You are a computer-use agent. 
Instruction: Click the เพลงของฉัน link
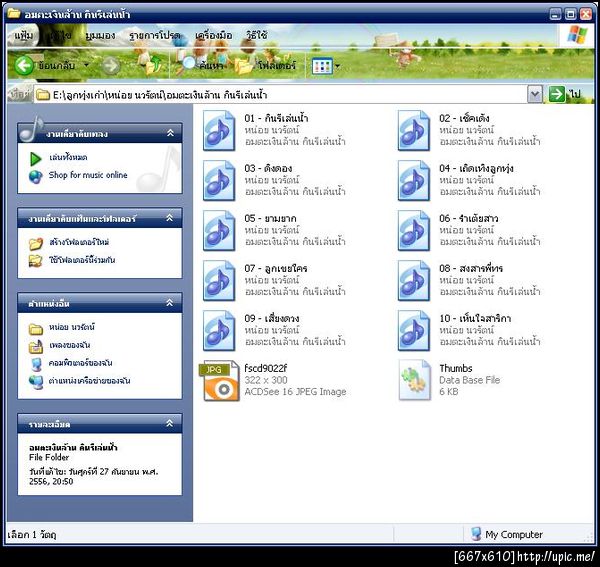[69, 345]
